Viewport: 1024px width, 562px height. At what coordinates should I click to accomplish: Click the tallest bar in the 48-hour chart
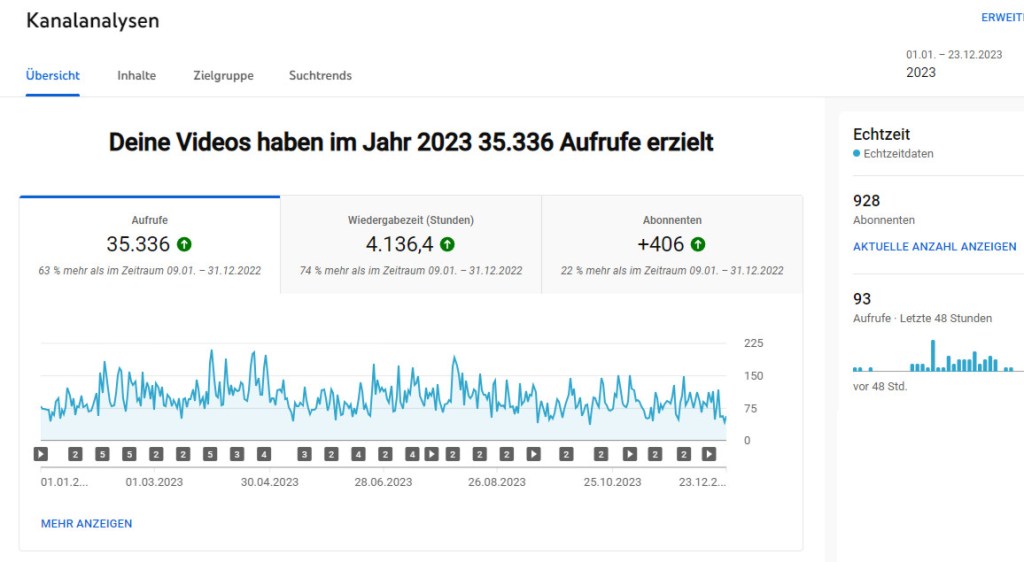[x=933, y=356]
